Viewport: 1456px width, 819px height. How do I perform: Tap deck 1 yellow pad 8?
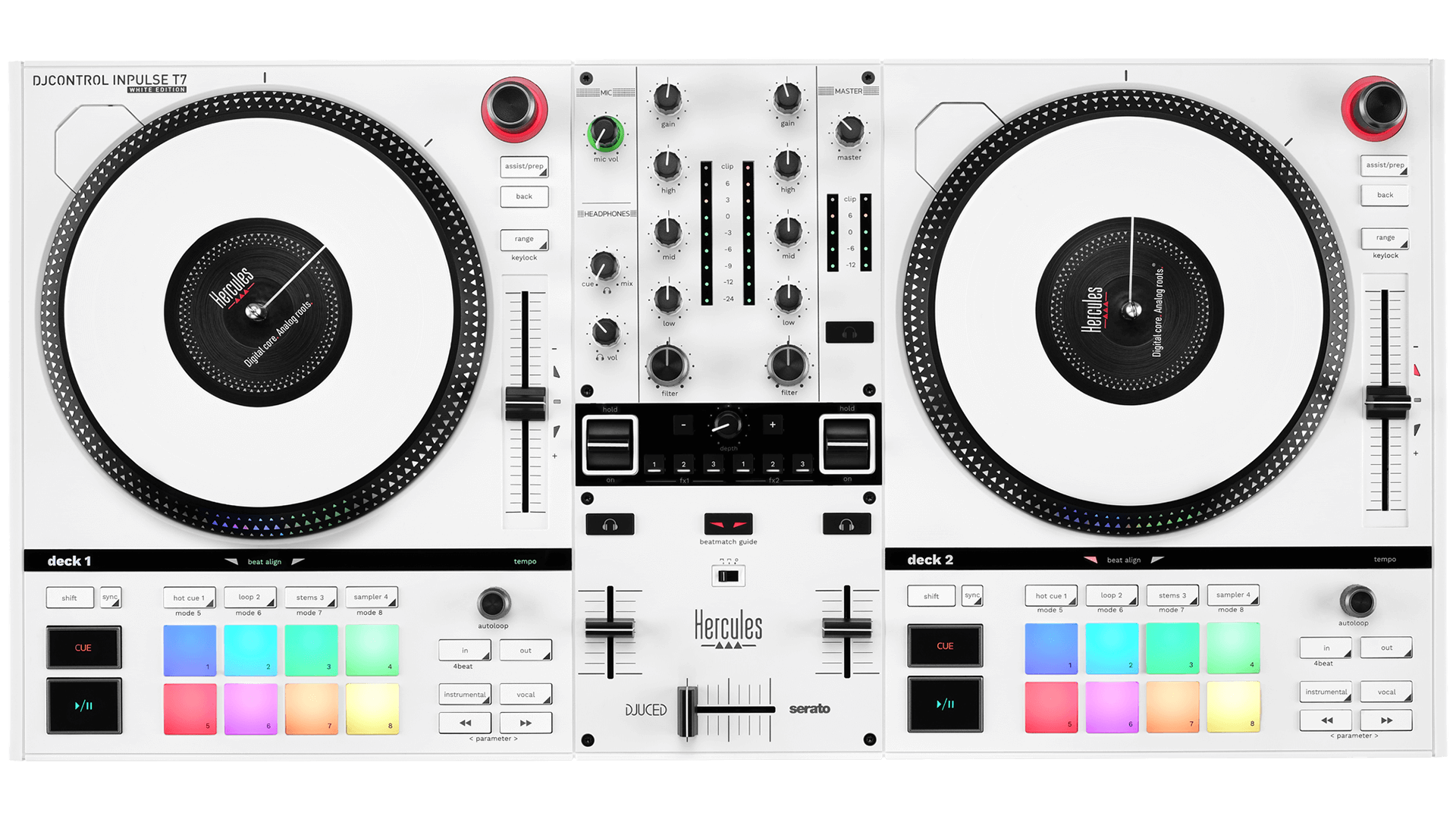click(x=372, y=709)
